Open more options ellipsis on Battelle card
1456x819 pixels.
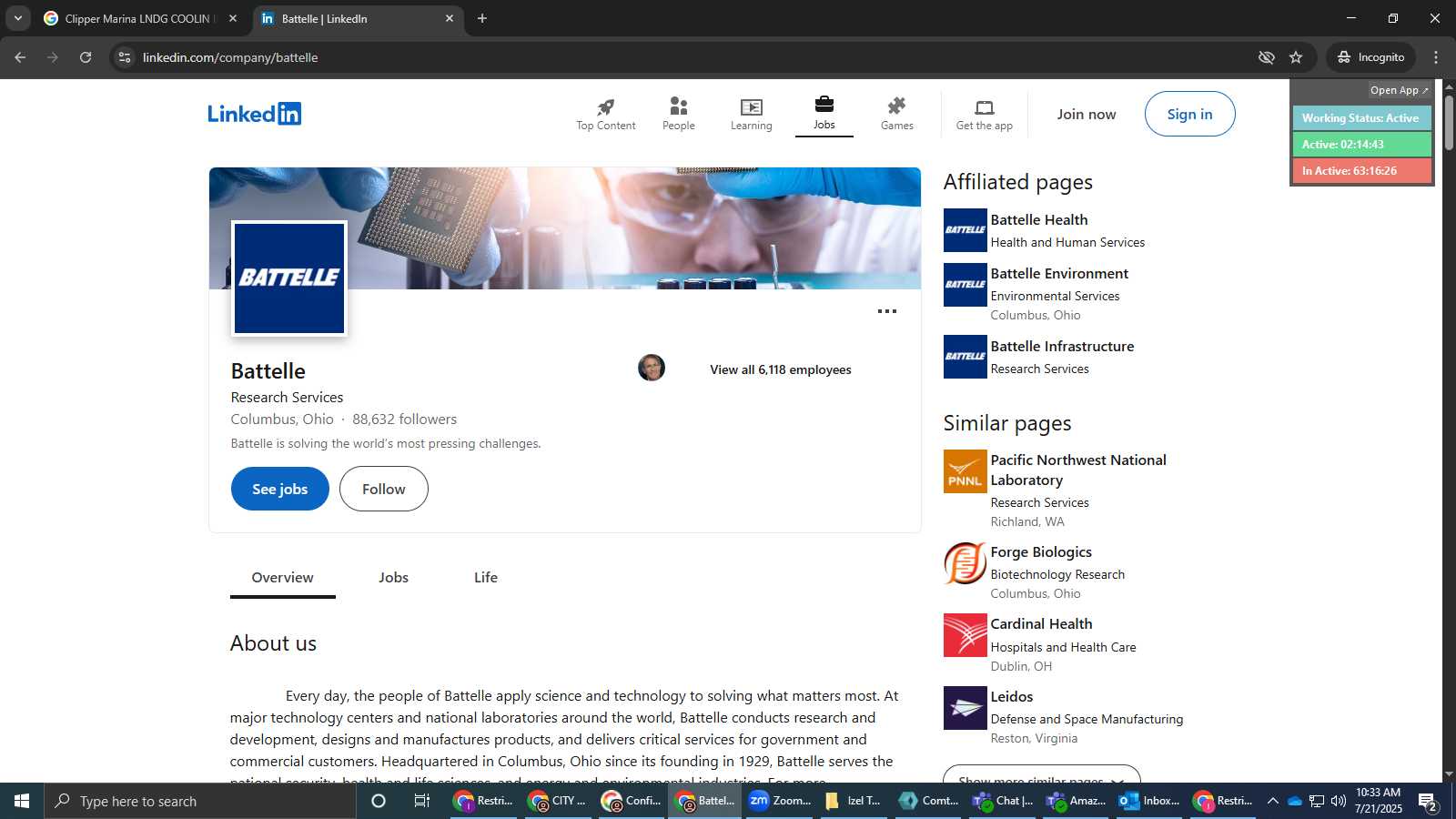[x=886, y=311]
